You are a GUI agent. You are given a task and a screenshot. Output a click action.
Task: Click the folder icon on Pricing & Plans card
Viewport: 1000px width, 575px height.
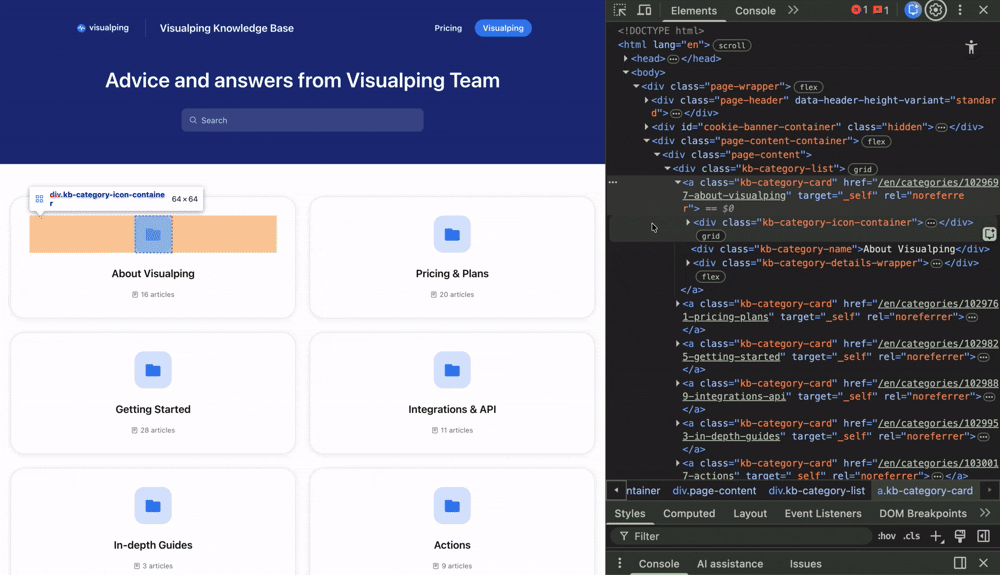tap(452, 234)
